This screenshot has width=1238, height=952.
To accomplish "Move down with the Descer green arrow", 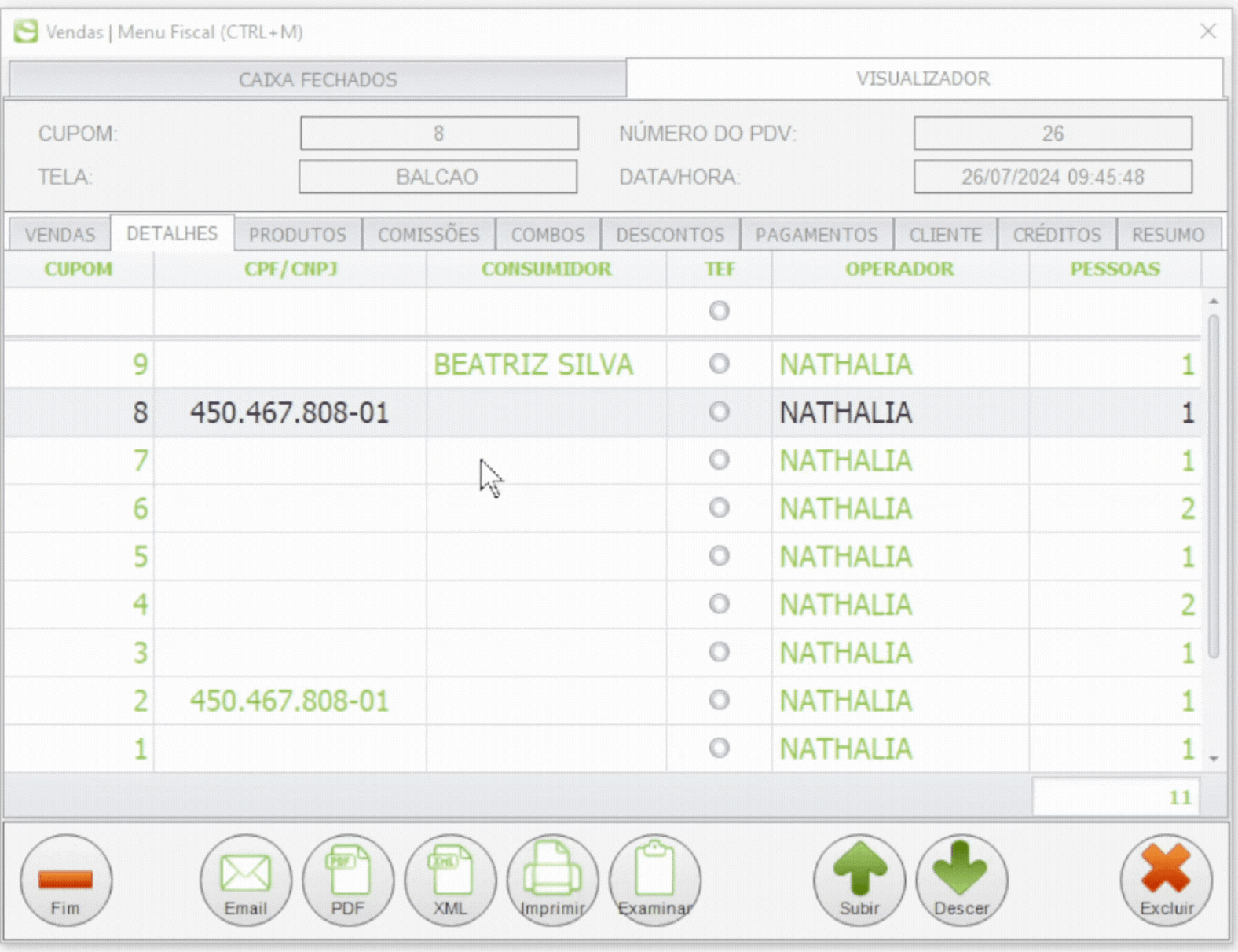I will pyautogui.click(x=961, y=880).
